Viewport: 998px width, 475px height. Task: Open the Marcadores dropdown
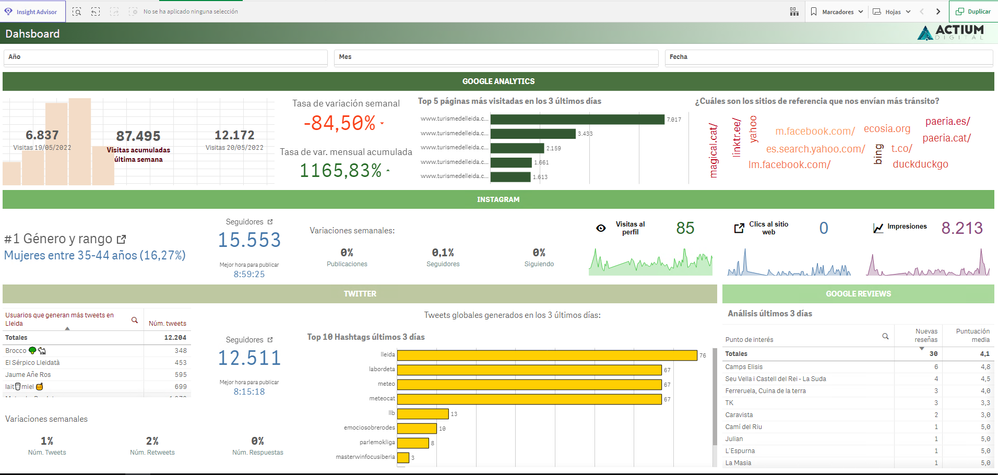(835, 12)
